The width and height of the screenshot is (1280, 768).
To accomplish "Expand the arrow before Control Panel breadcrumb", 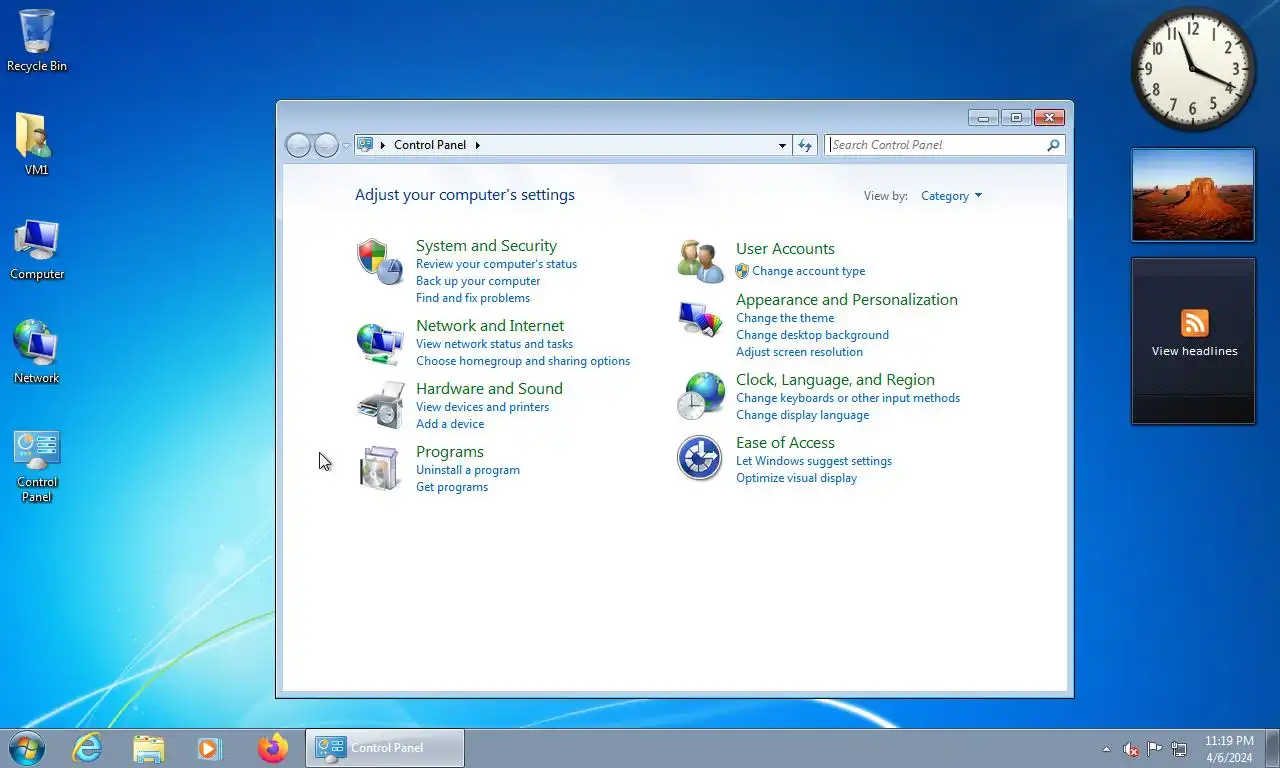I will [383, 145].
